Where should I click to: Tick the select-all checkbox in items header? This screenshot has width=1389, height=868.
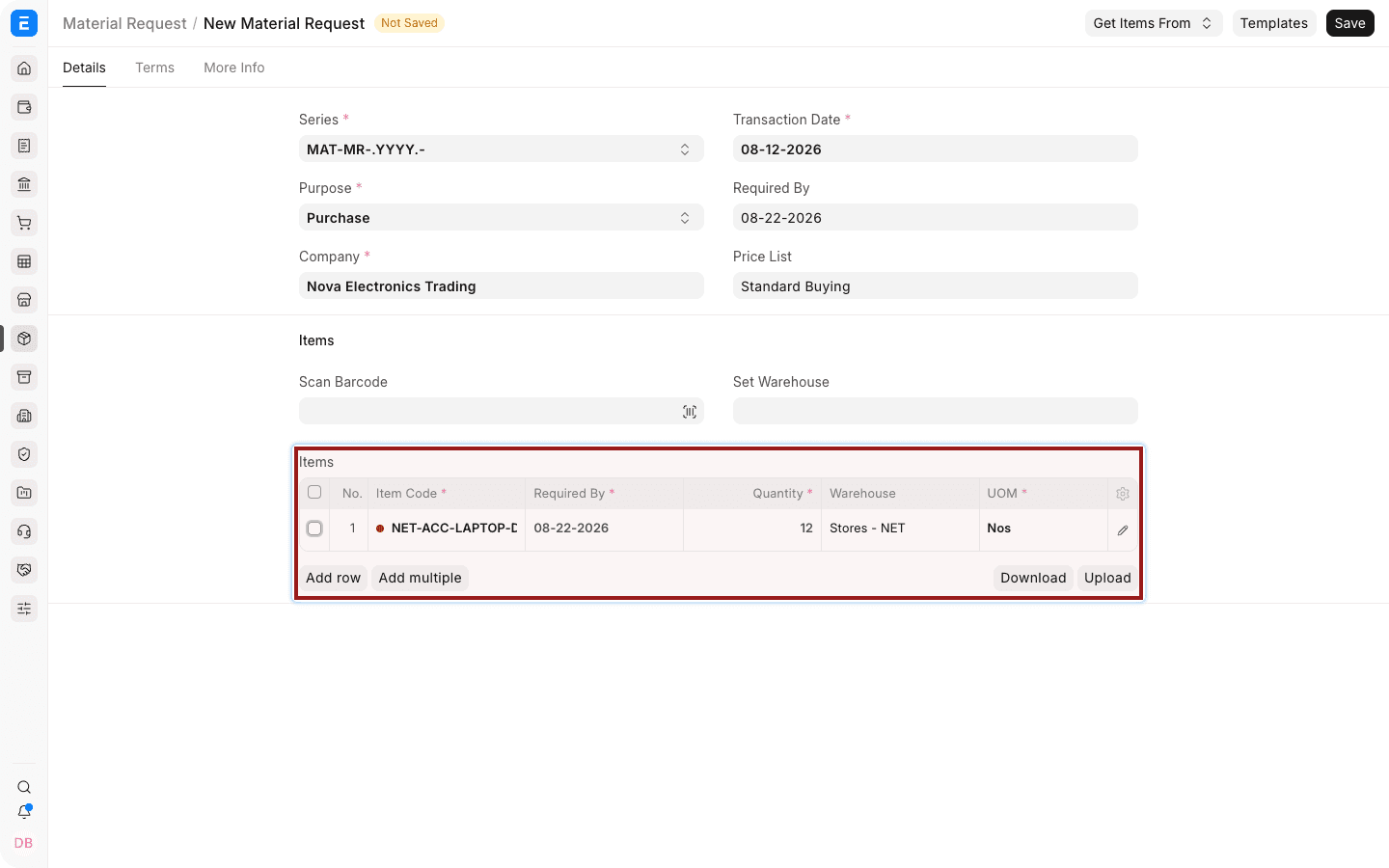(x=314, y=492)
